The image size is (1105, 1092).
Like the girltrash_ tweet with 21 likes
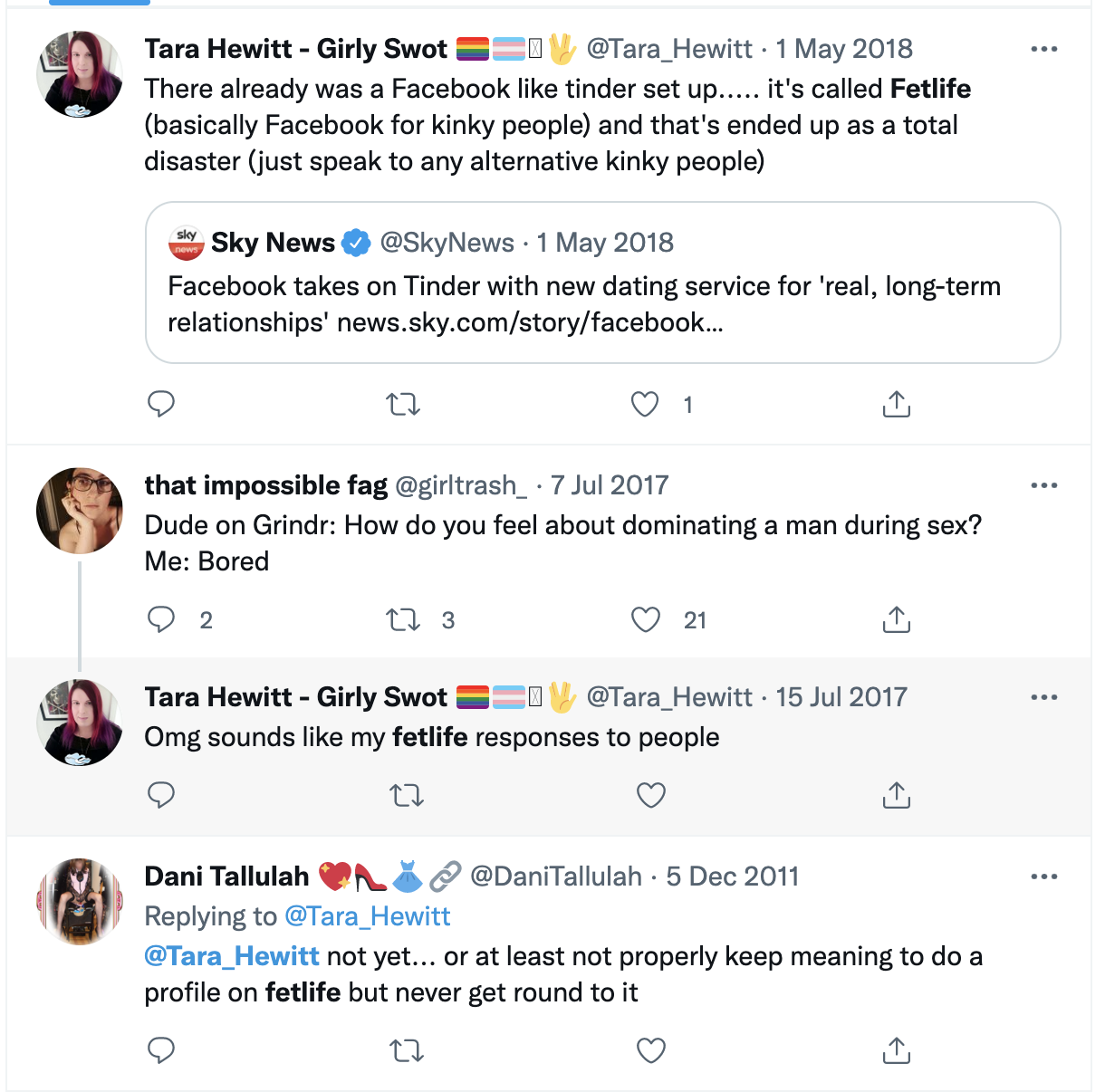coord(645,619)
